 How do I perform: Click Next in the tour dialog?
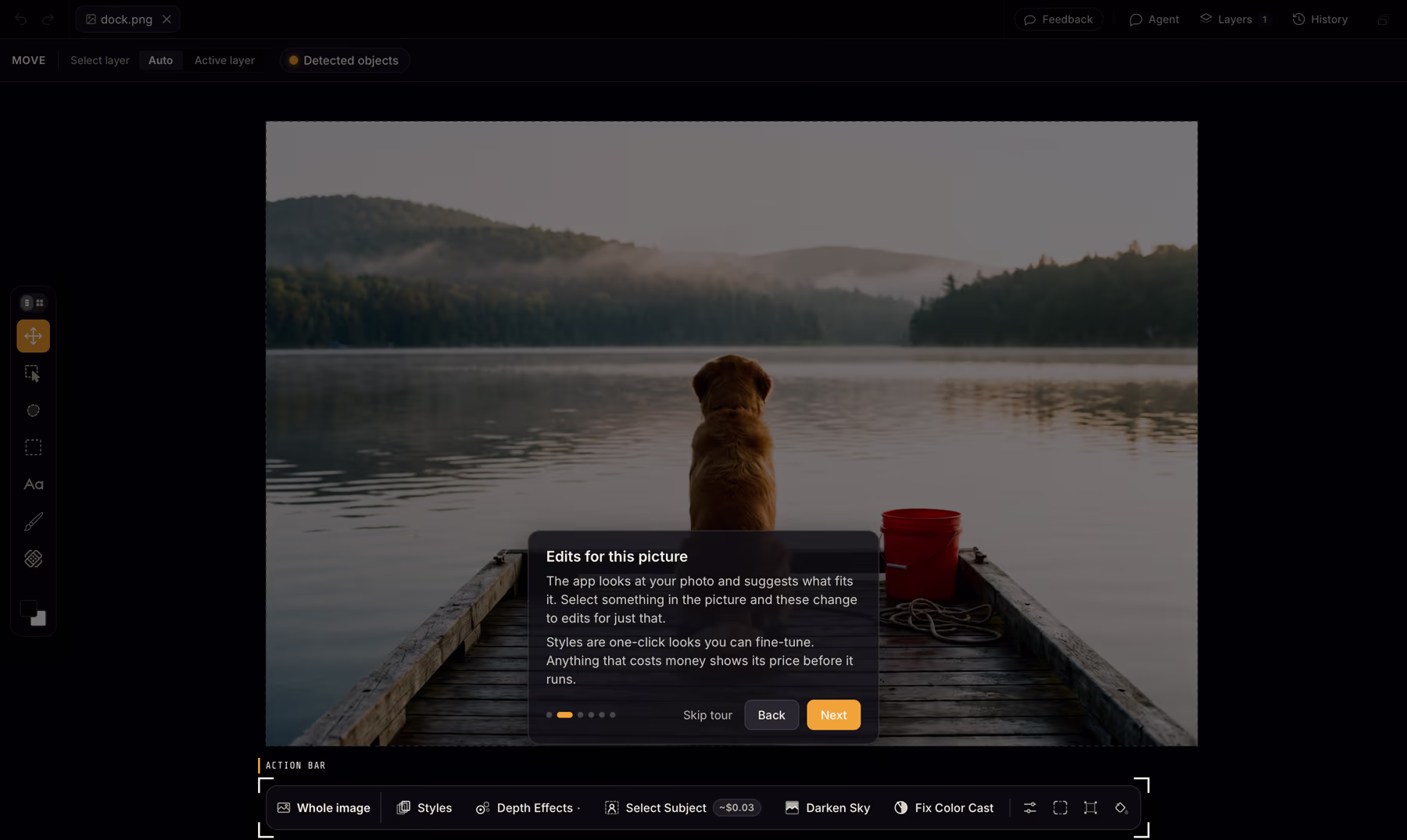click(833, 715)
